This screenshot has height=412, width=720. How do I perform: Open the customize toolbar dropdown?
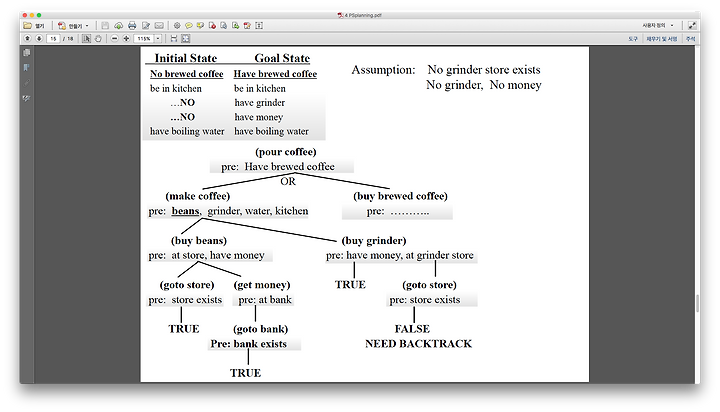tap(658, 25)
